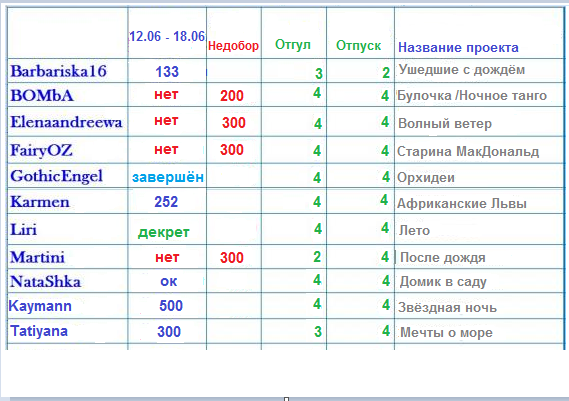Select 'нет' in the BOMbA row
569x401 pixels.
166,94
